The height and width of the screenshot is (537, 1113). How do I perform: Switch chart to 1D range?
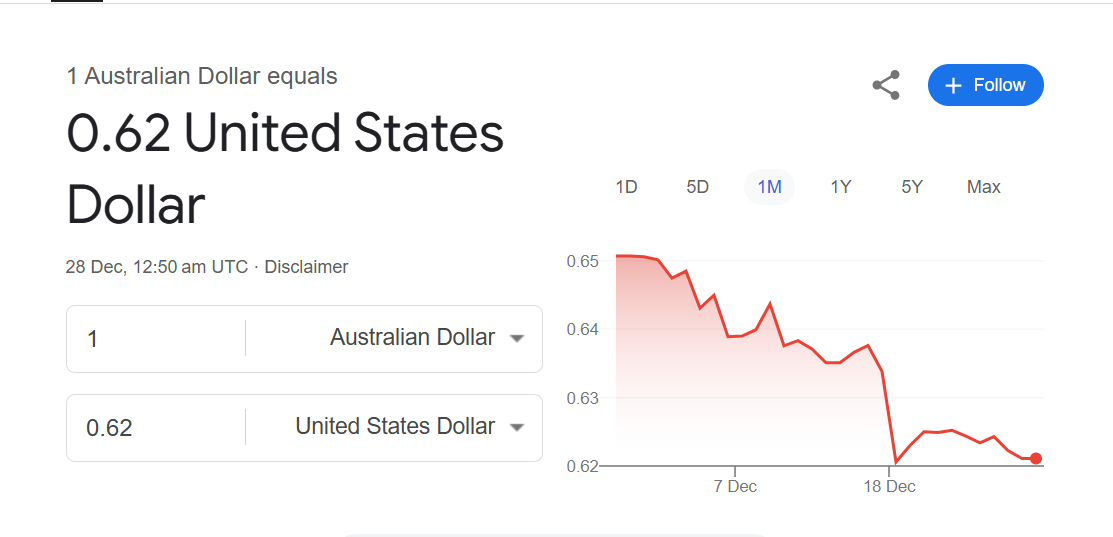pyautogui.click(x=626, y=187)
